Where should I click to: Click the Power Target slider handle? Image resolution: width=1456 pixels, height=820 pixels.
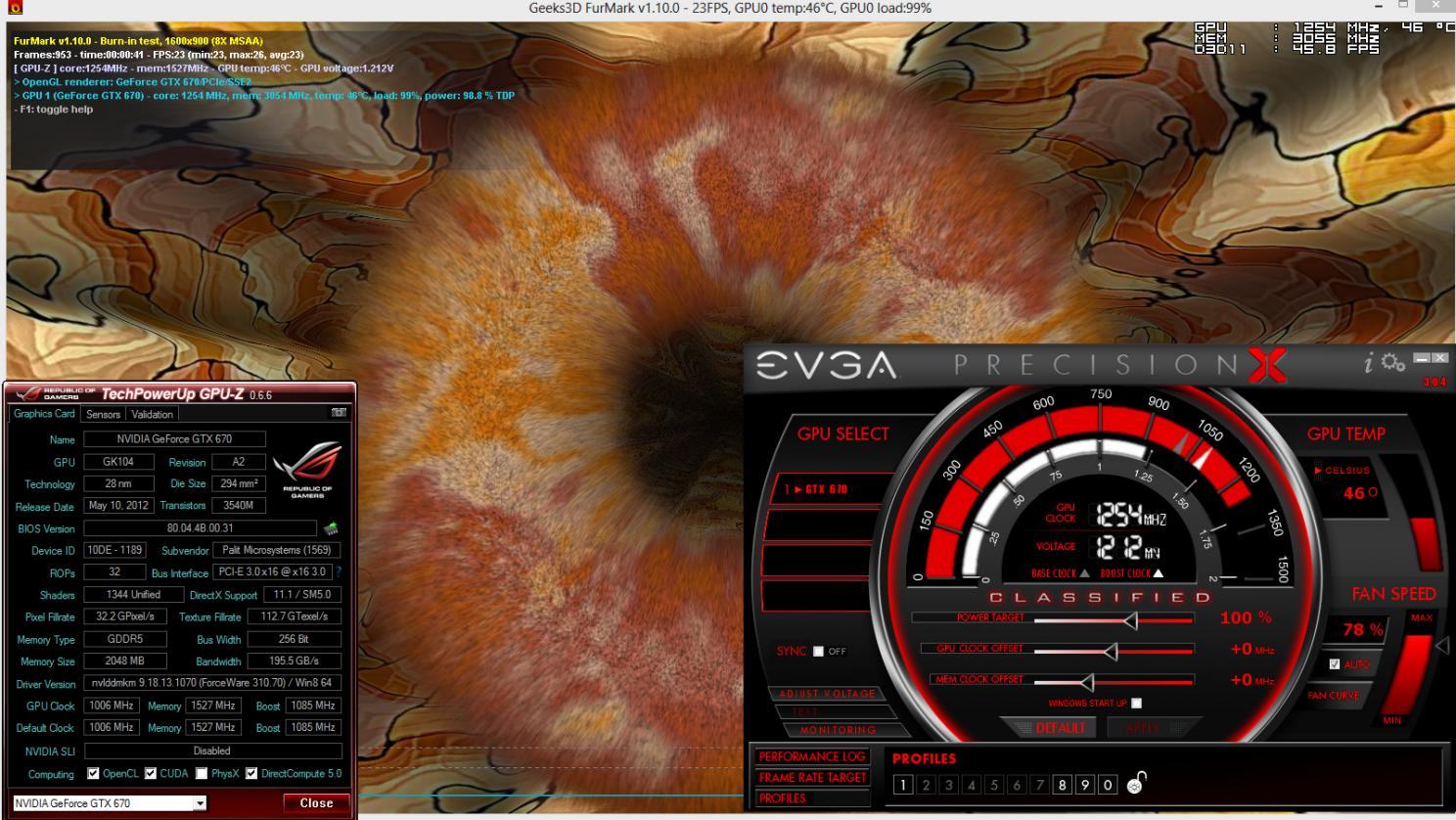(x=1130, y=620)
